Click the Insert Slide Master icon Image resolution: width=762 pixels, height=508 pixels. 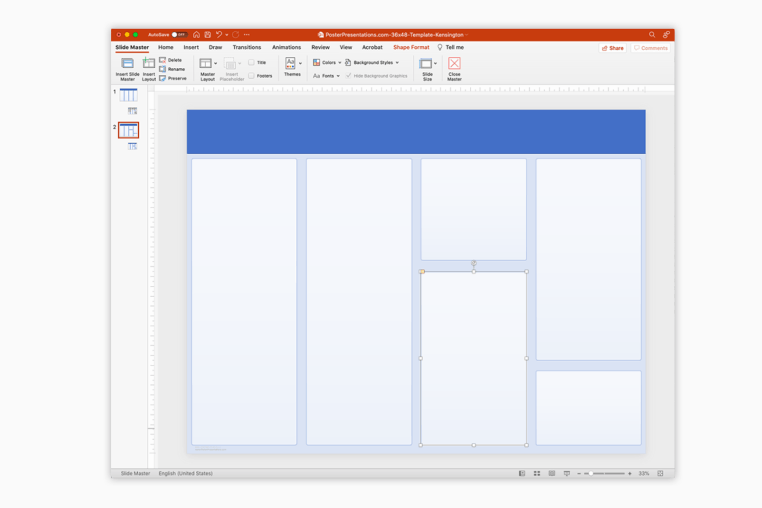127,64
